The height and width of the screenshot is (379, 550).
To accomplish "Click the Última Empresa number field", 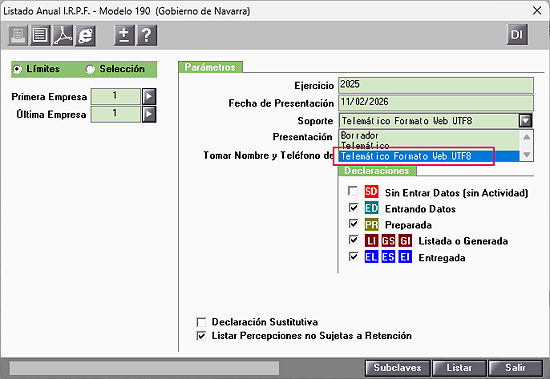I will [115, 114].
